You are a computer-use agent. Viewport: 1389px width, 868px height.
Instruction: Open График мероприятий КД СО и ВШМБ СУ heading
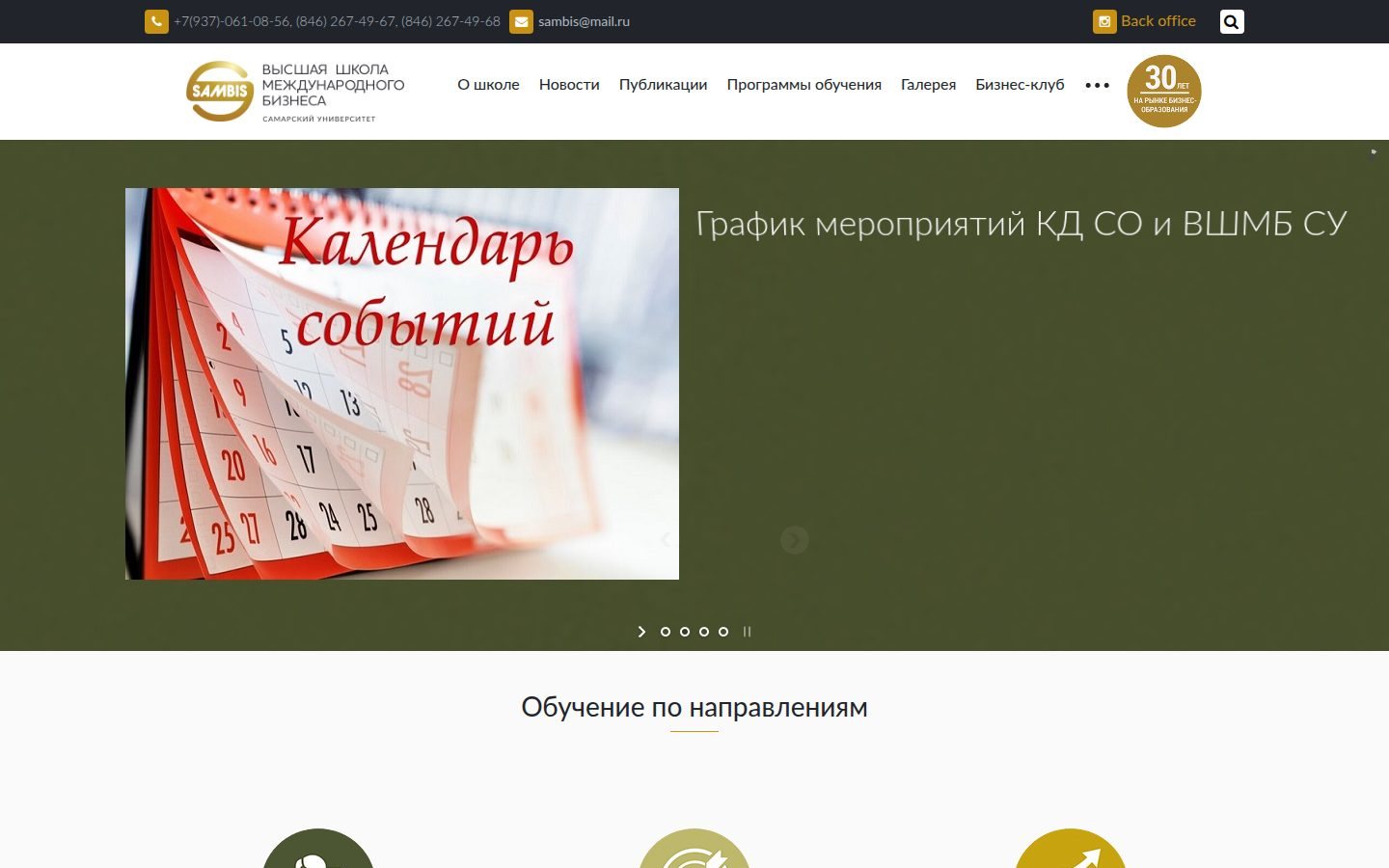coord(1021,224)
